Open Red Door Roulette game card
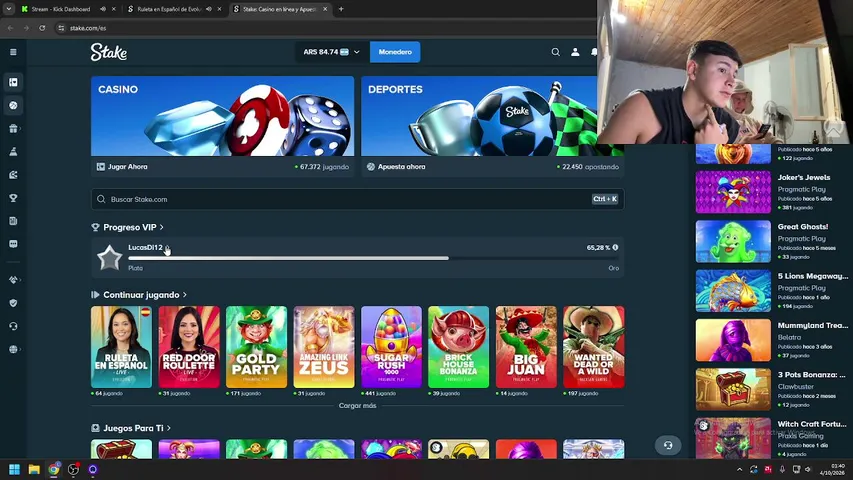The height and width of the screenshot is (480, 853). coord(189,347)
